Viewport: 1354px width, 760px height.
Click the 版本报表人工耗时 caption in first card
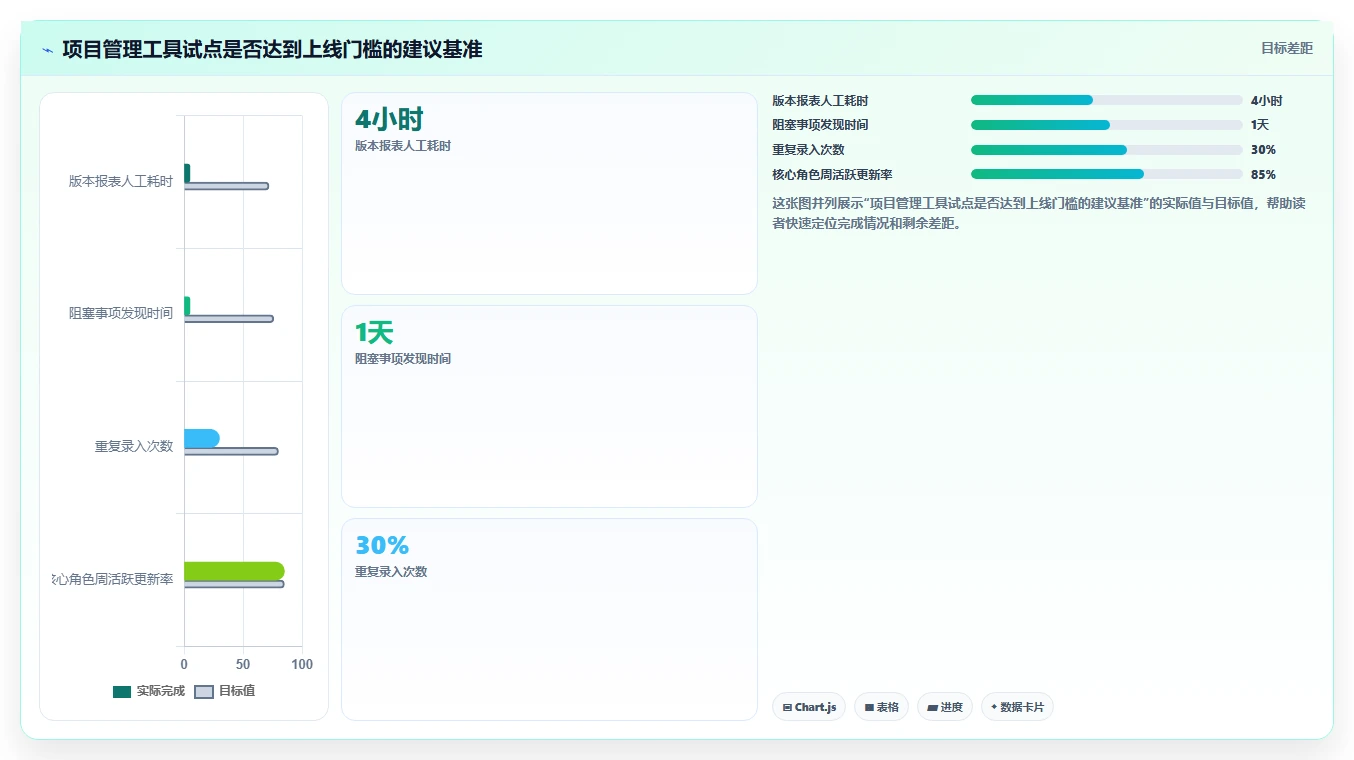click(403, 146)
